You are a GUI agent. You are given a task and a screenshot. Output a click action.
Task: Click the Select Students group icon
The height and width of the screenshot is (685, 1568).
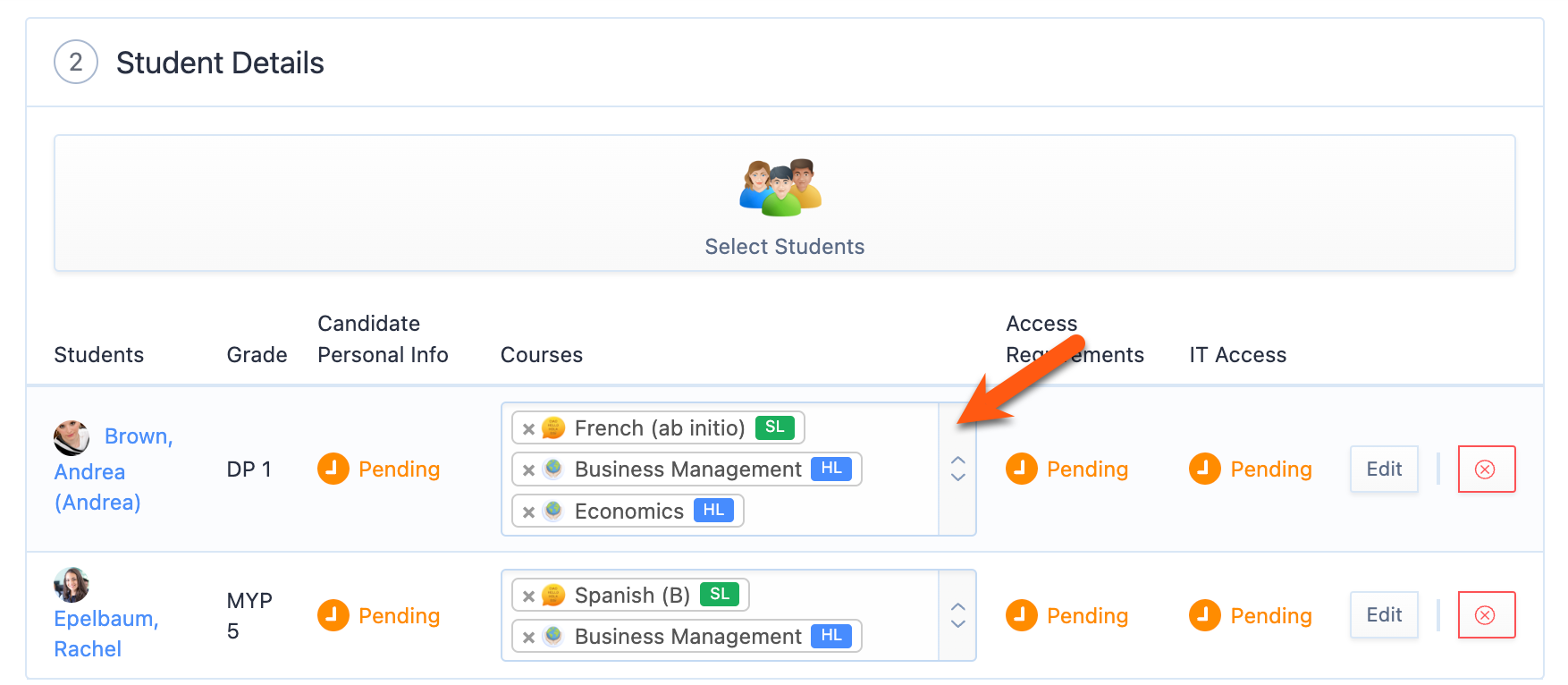pos(780,188)
